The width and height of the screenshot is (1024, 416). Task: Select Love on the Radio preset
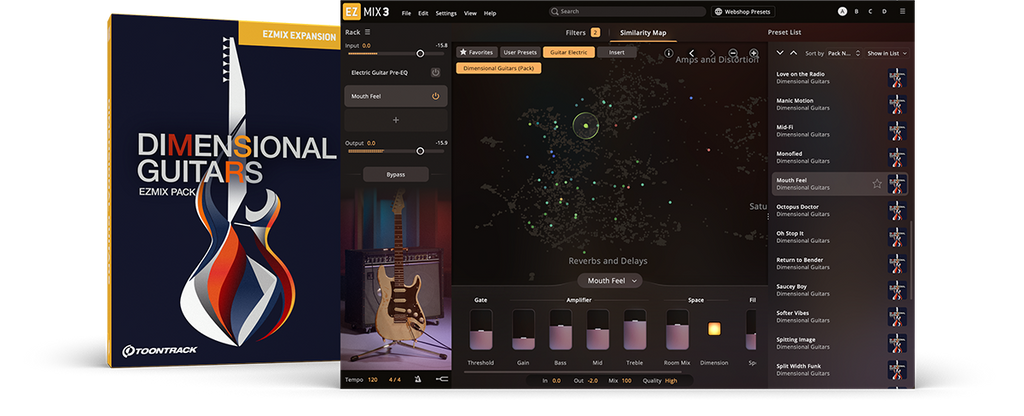pyautogui.click(x=840, y=78)
